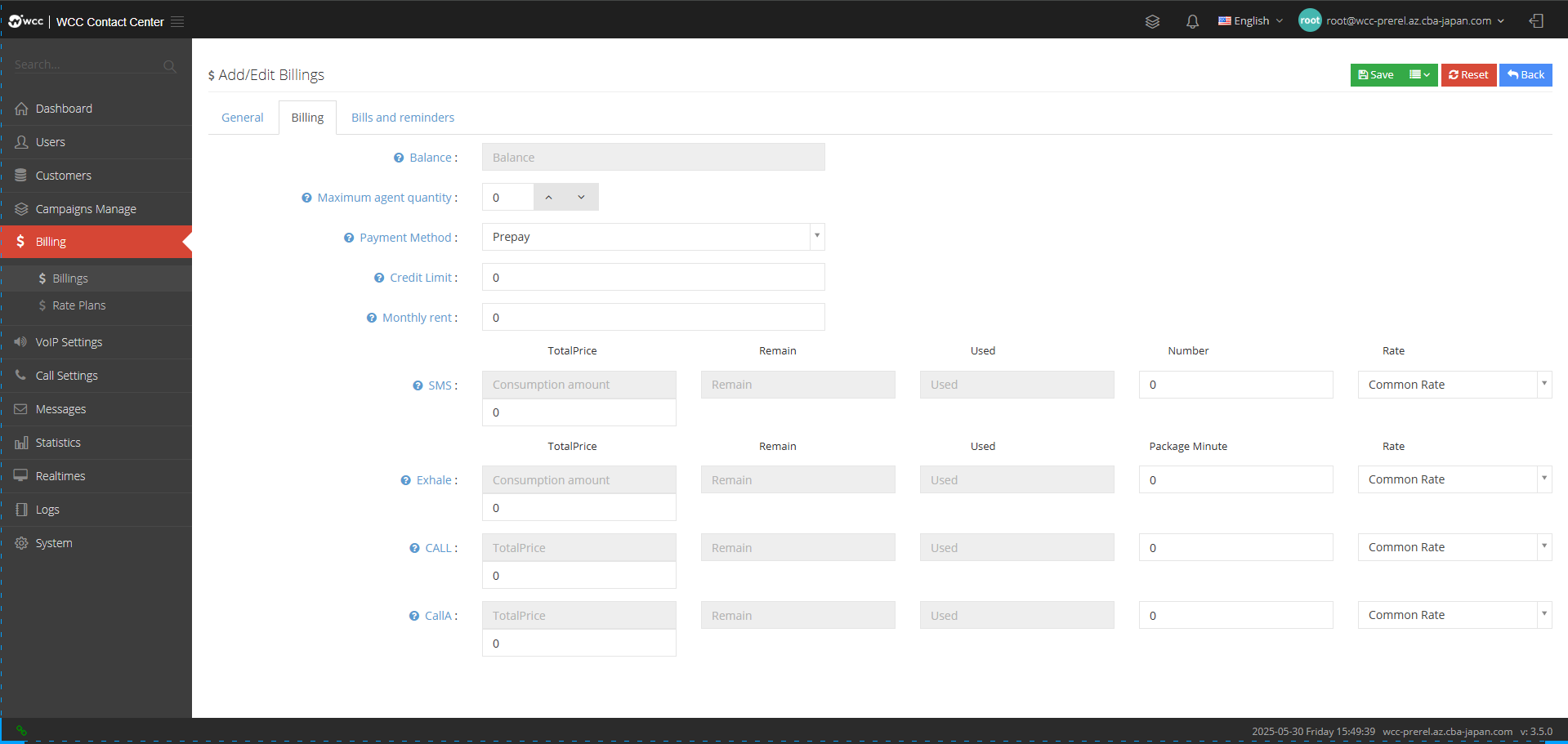Open the notifications bell
1568x744 pixels.
[1192, 22]
